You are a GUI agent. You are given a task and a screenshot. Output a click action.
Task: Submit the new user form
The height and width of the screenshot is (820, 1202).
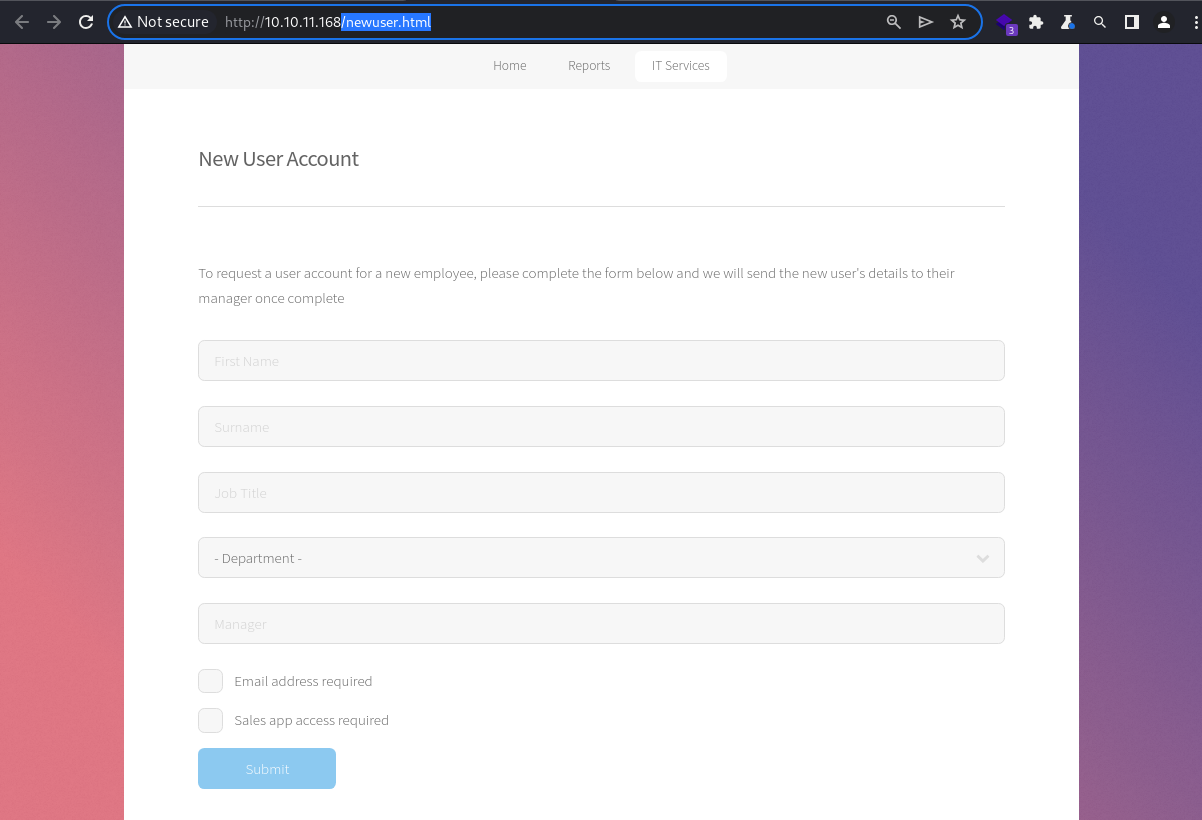267,769
